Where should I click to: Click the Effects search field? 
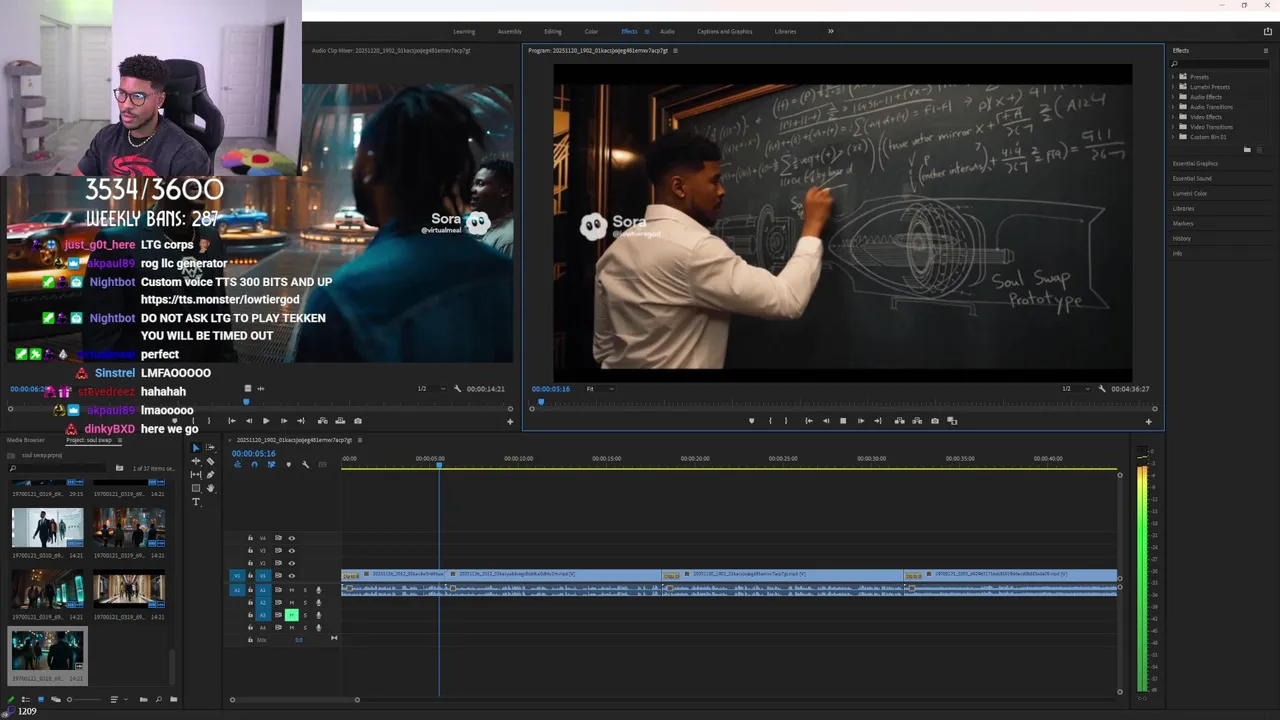tap(1220, 63)
